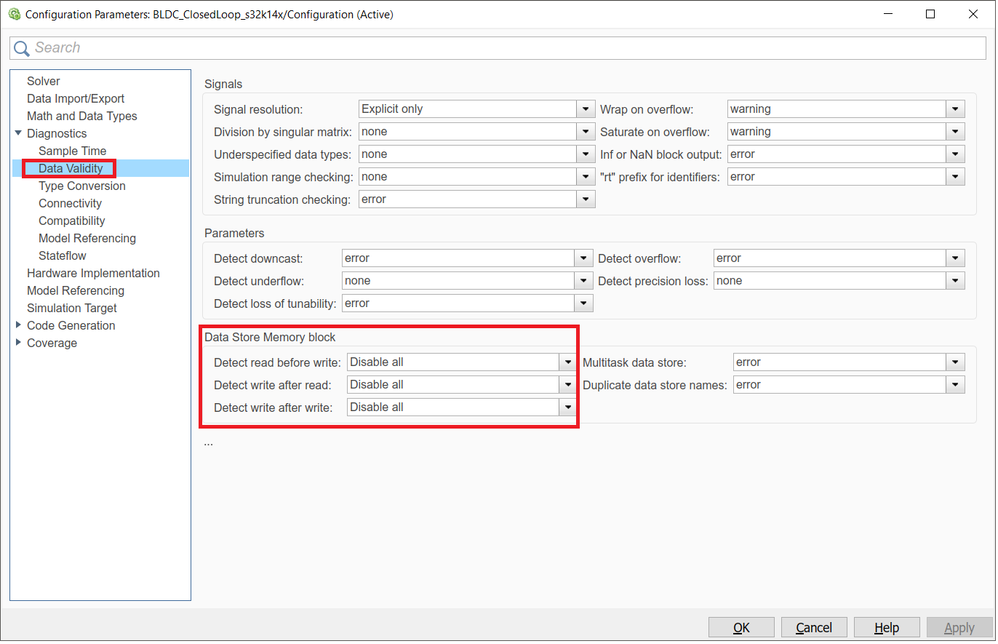The height and width of the screenshot is (644, 998).
Task: Open Duplicate data store names dropdown
Action: [x=956, y=385]
